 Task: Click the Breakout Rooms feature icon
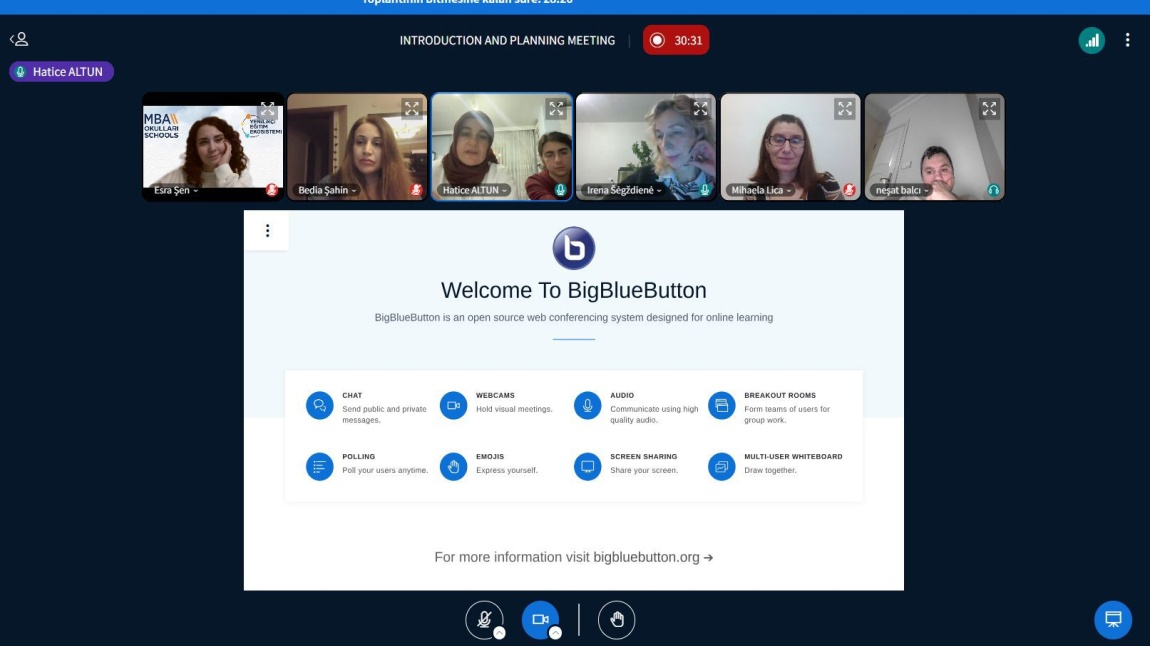coord(722,405)
